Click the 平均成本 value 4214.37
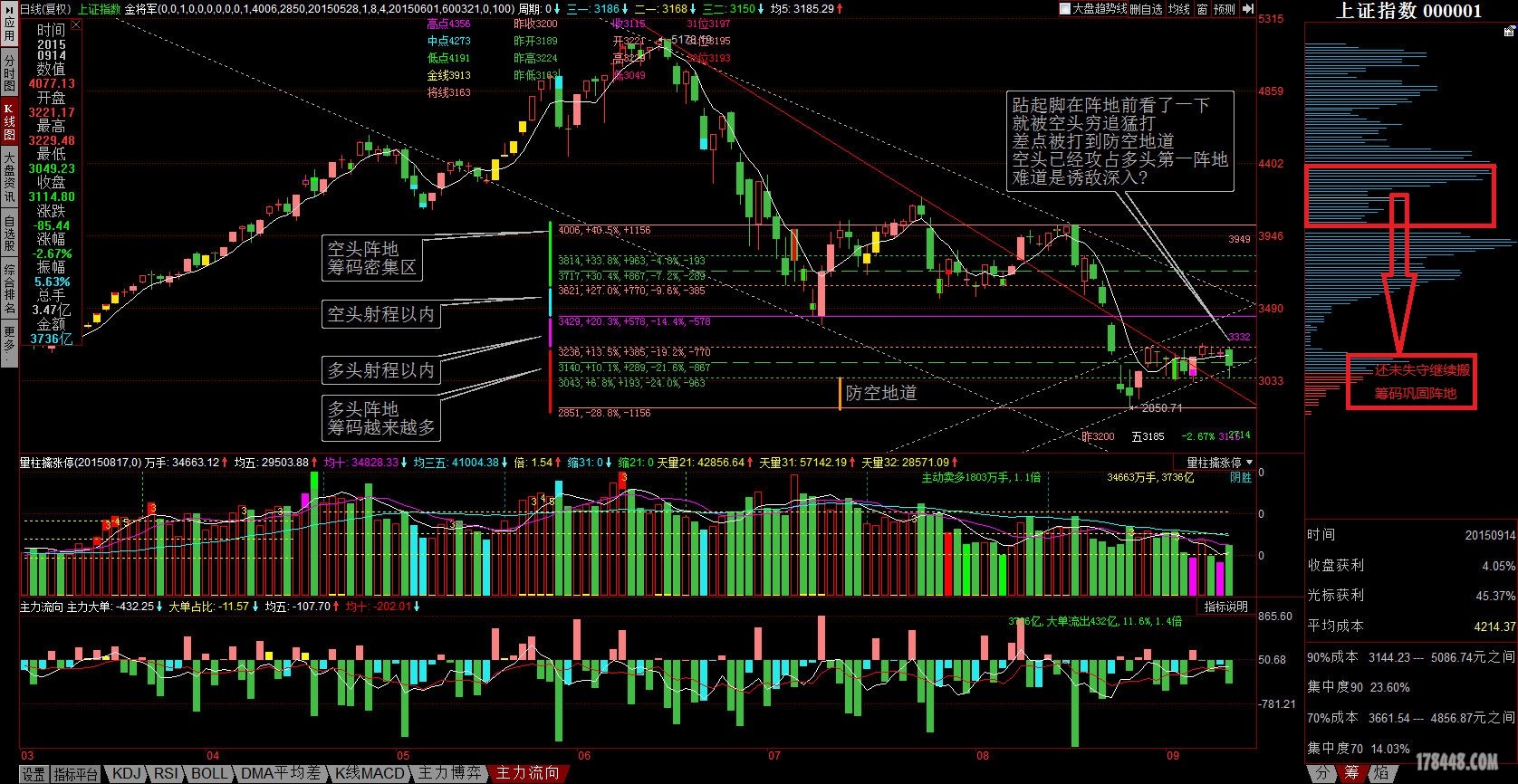 click(x=1494, y=626)
